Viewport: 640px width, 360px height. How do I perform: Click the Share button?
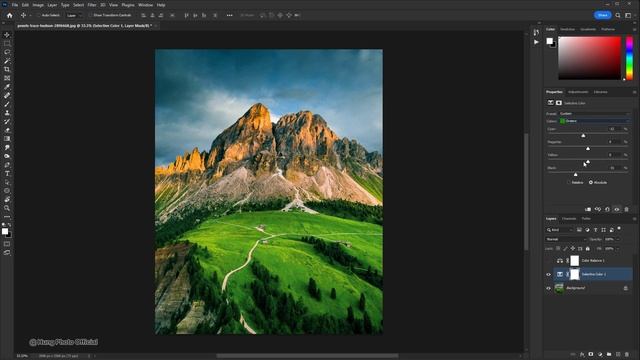[x=602, y=15]
